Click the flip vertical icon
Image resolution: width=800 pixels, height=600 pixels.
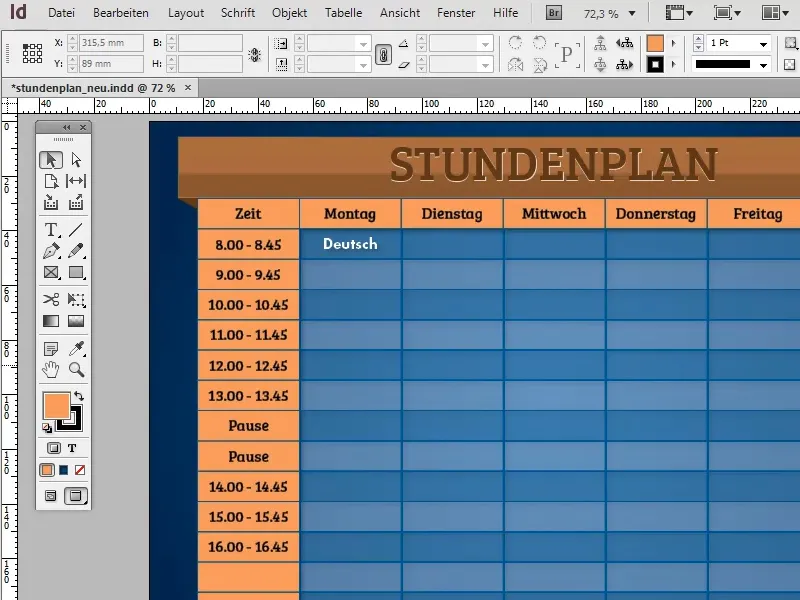click(x=539, y=64)
